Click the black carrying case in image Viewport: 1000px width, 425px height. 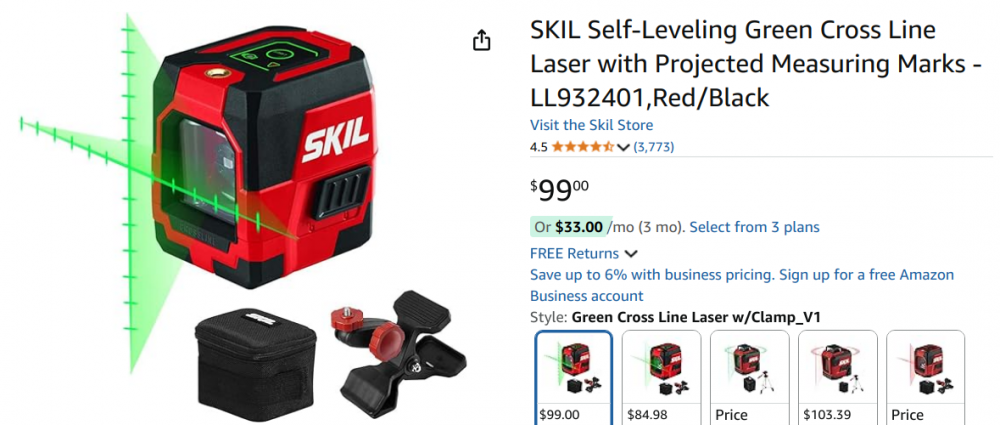click(255, 364)
